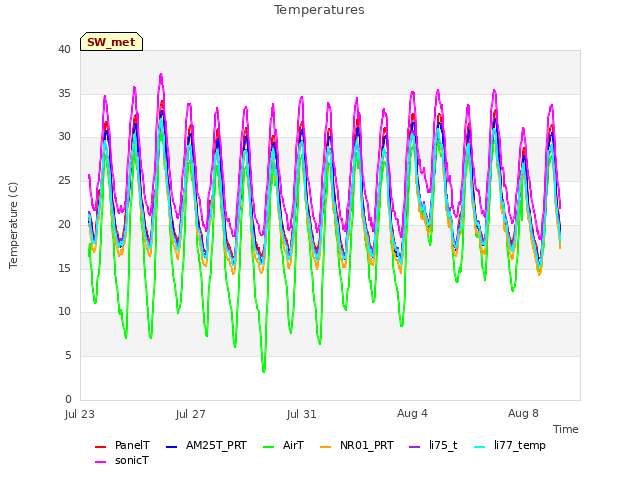The width and height of the screenshot is (640, 480).
Task: Click the 0 y-axis tick label
Action: pos(68,399)
